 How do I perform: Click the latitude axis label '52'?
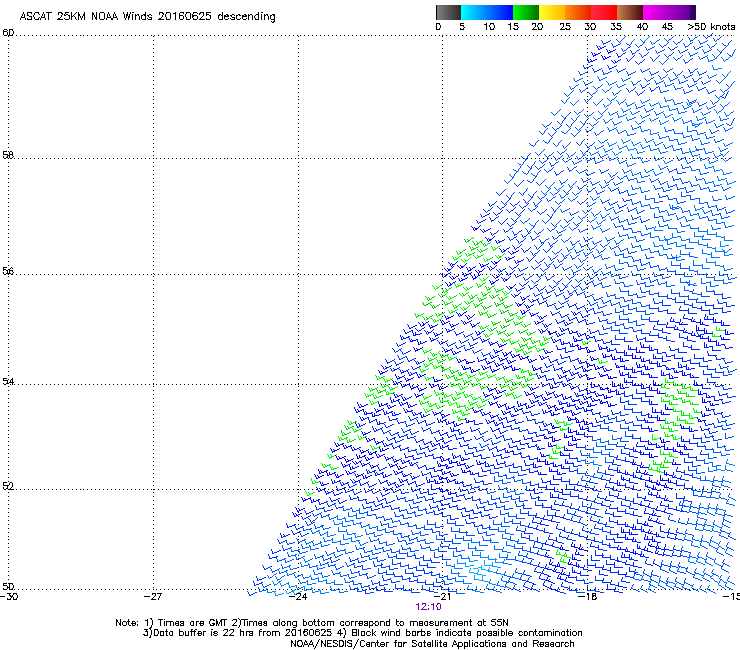(x=8, y=486)
